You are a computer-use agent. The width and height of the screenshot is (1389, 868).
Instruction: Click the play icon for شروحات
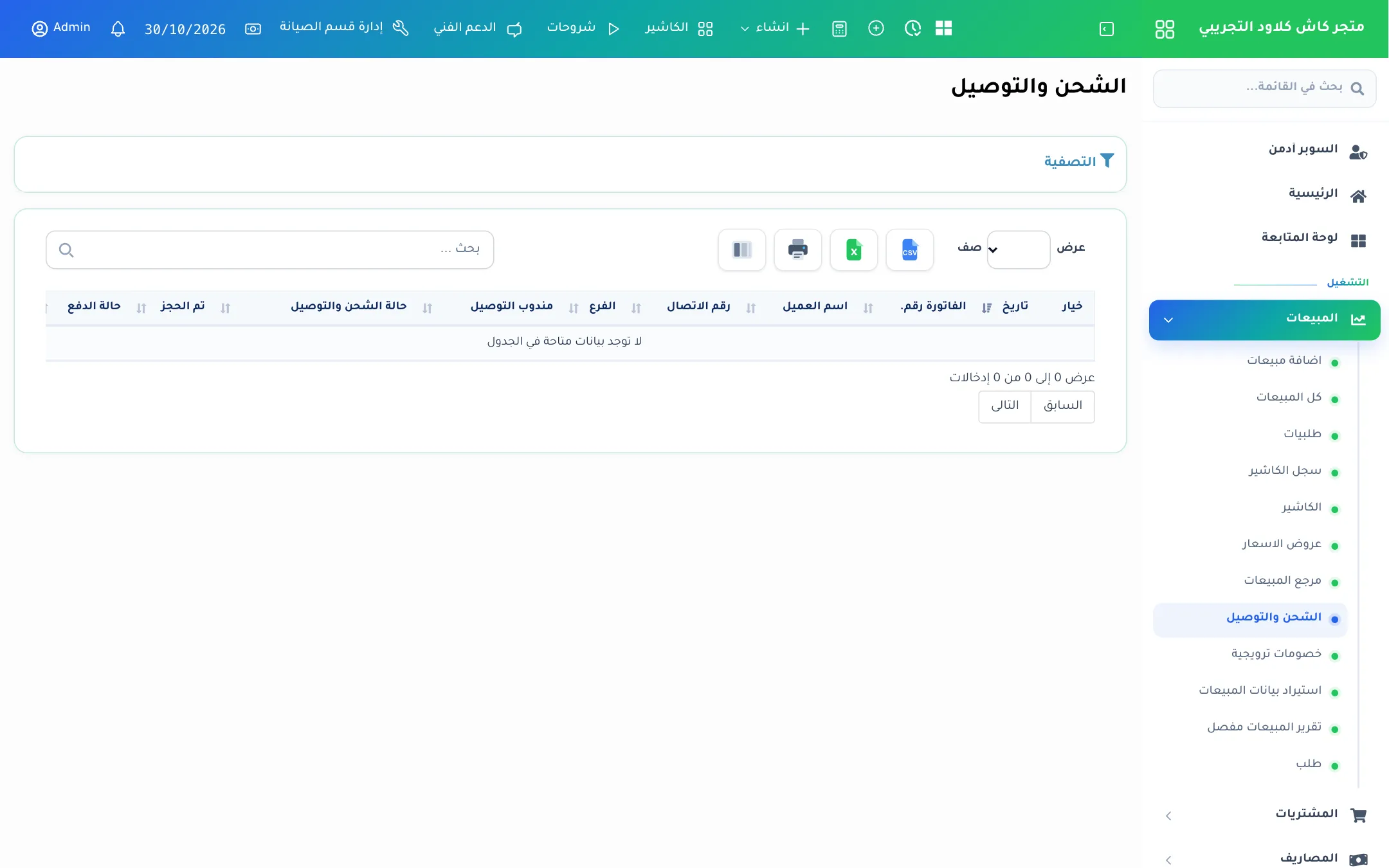coord(613,29)
